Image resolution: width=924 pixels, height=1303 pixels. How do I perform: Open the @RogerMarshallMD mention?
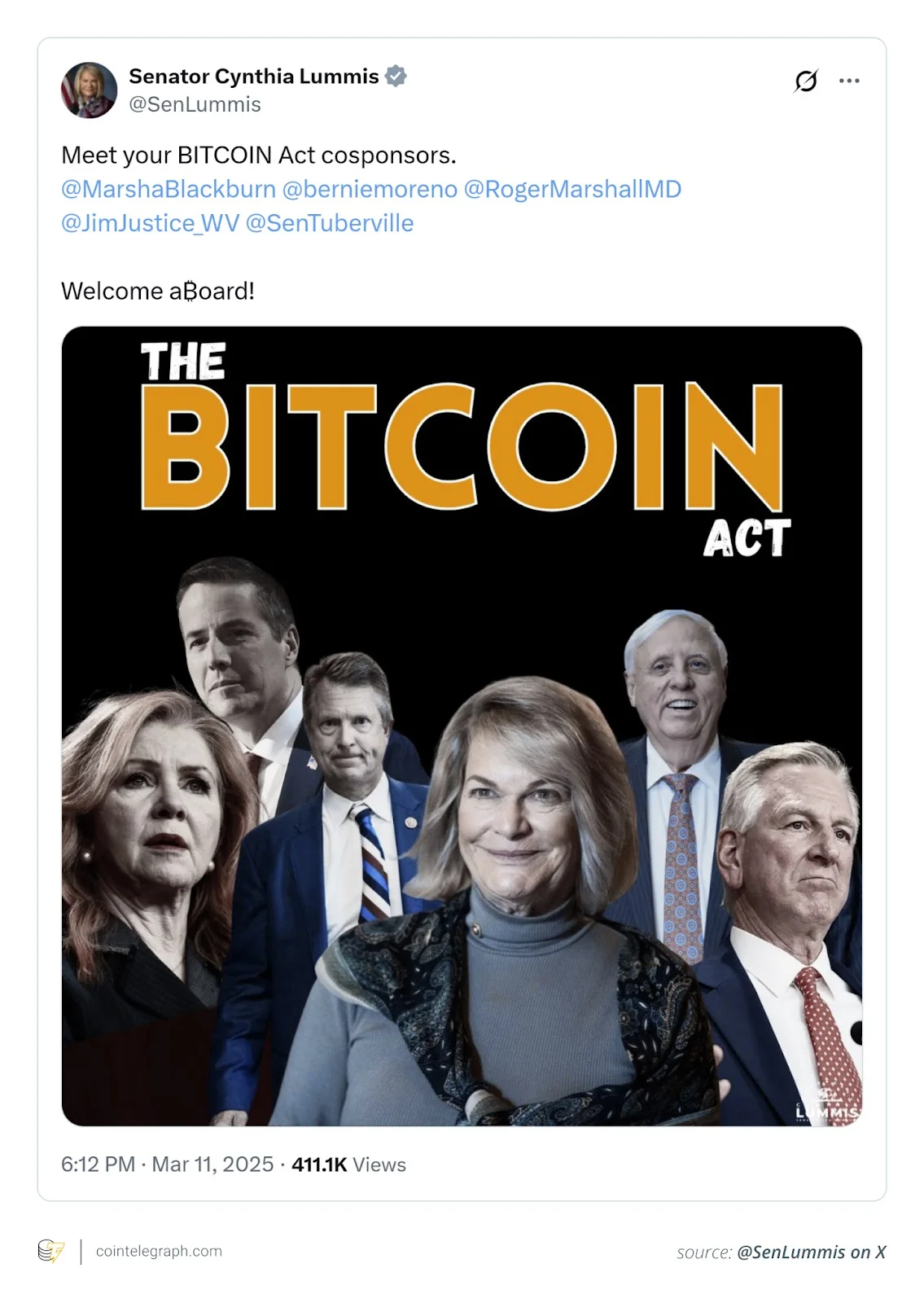click(x=579, y=188)
